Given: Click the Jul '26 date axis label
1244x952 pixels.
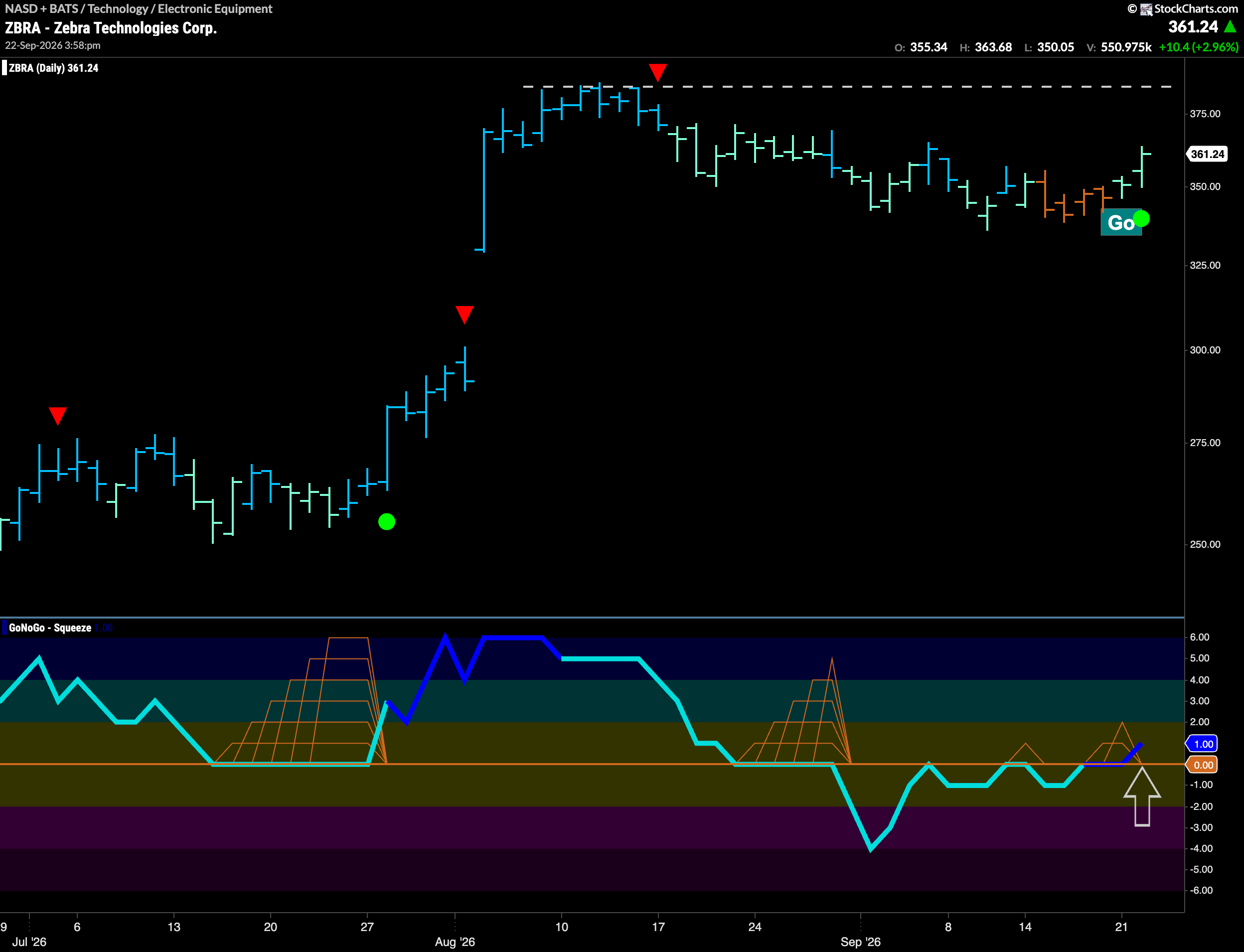Looking at the screenshot, I should coord(29,942).
